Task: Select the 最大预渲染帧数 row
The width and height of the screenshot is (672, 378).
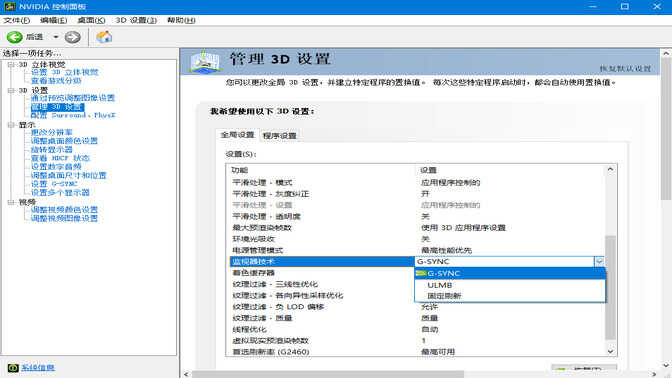Action: [417, 228]
